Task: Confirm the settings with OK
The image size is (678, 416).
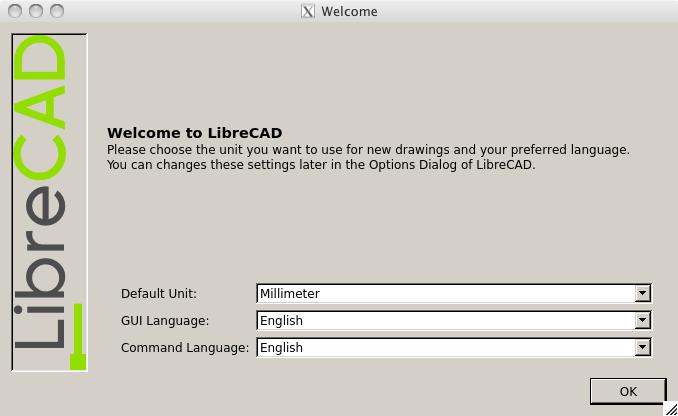Action: coord(628,391)
